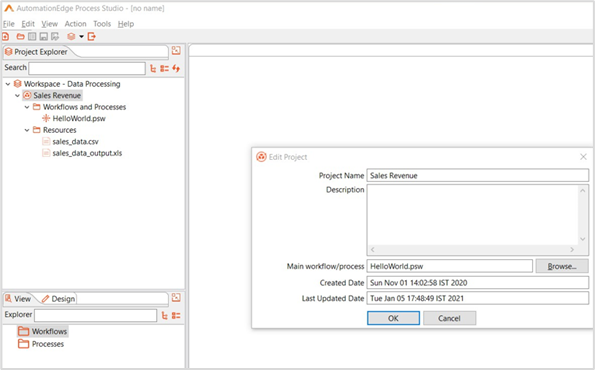Switch to the Design tab
This screenshot has height=370, width=595.
click(x=58, y=299)
